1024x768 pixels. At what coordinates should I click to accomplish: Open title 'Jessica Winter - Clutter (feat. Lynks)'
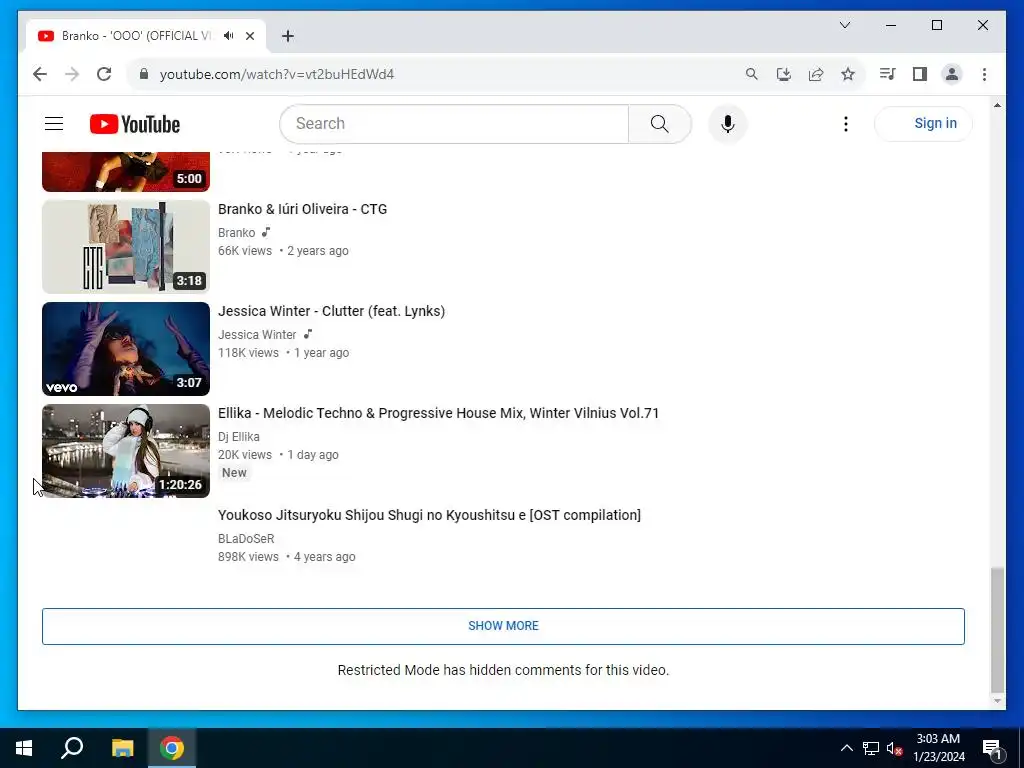pos(332,311)
